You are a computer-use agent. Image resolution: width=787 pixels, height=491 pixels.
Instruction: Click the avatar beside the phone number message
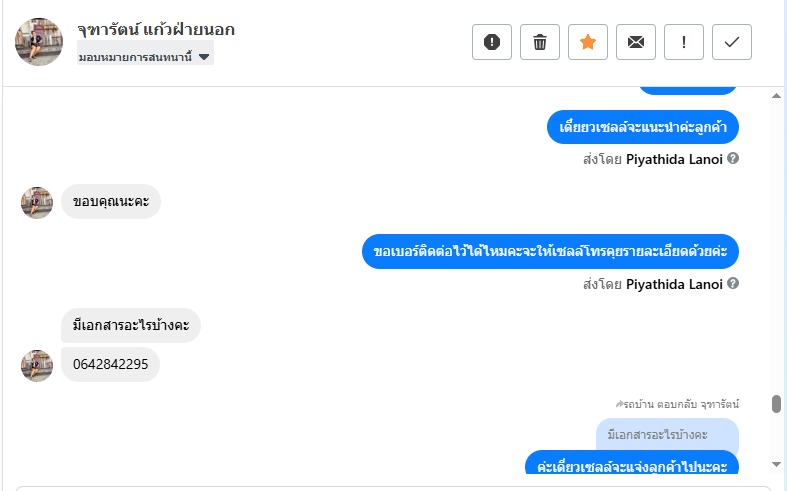(37, 365)
